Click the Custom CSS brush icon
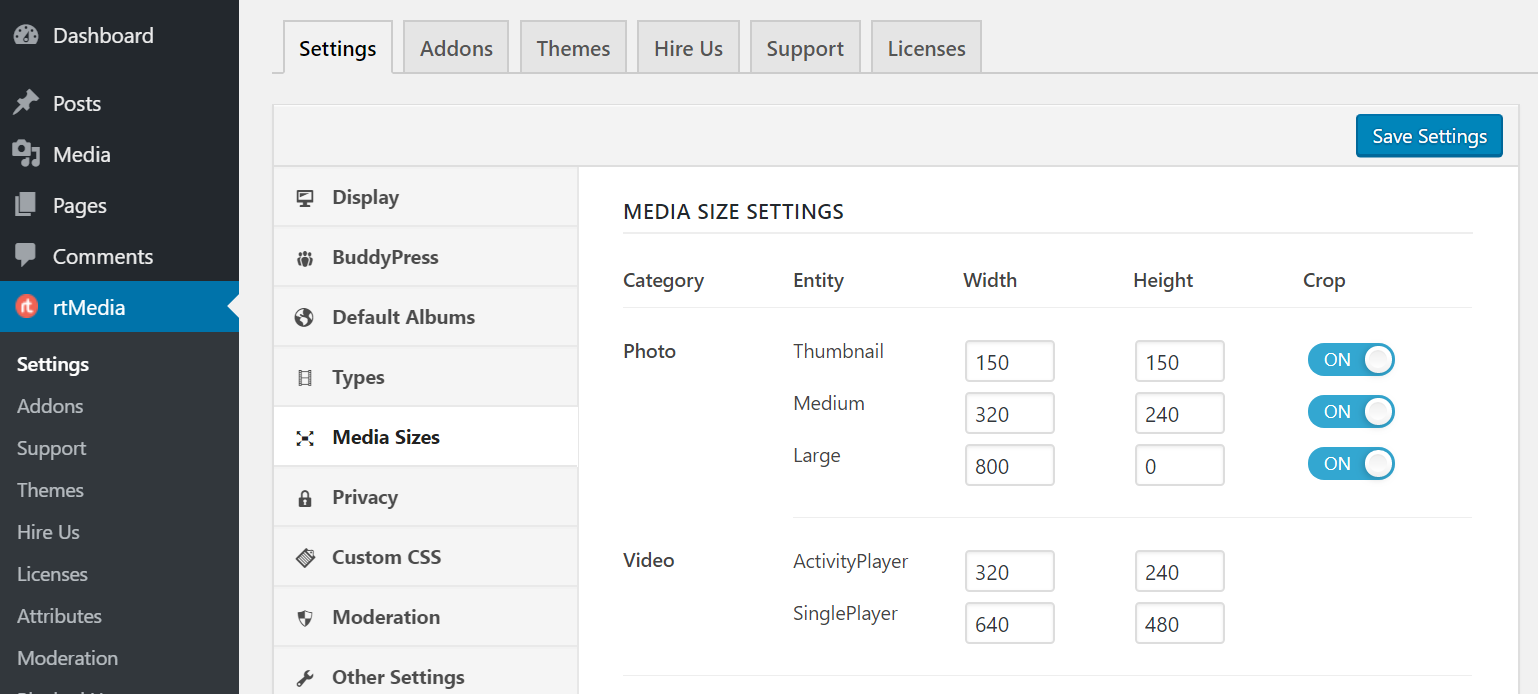1538x694 pixels. [x=305, y=557]
